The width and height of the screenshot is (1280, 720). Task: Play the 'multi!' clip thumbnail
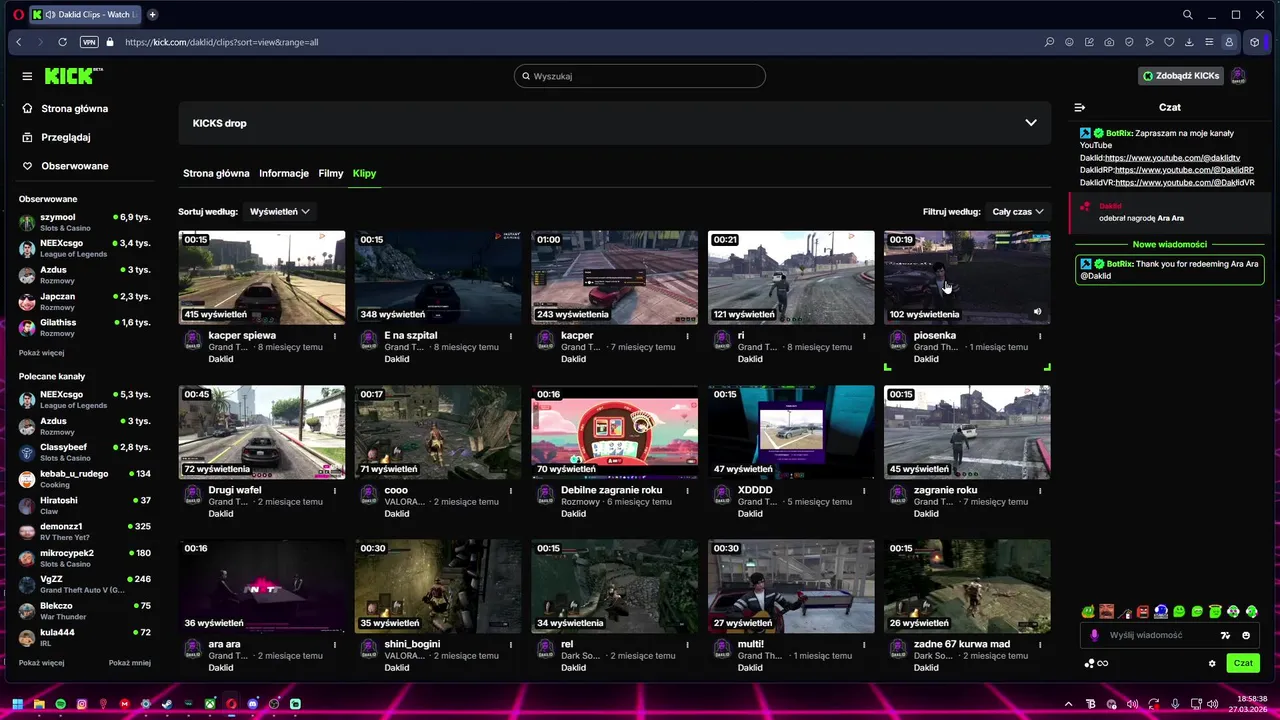[x=791, y=586]
